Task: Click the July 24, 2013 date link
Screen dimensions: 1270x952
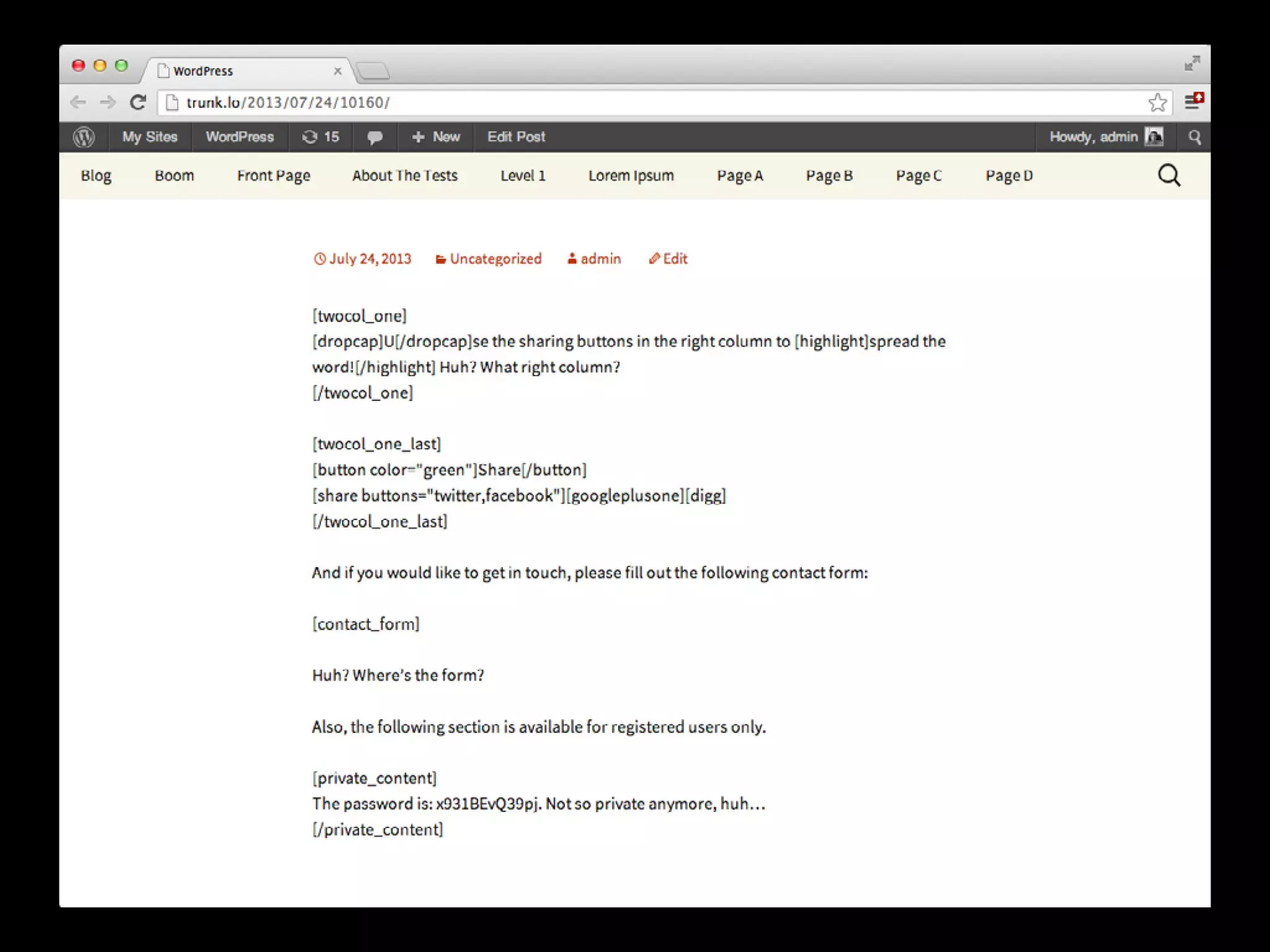Action: click(370, 259)
